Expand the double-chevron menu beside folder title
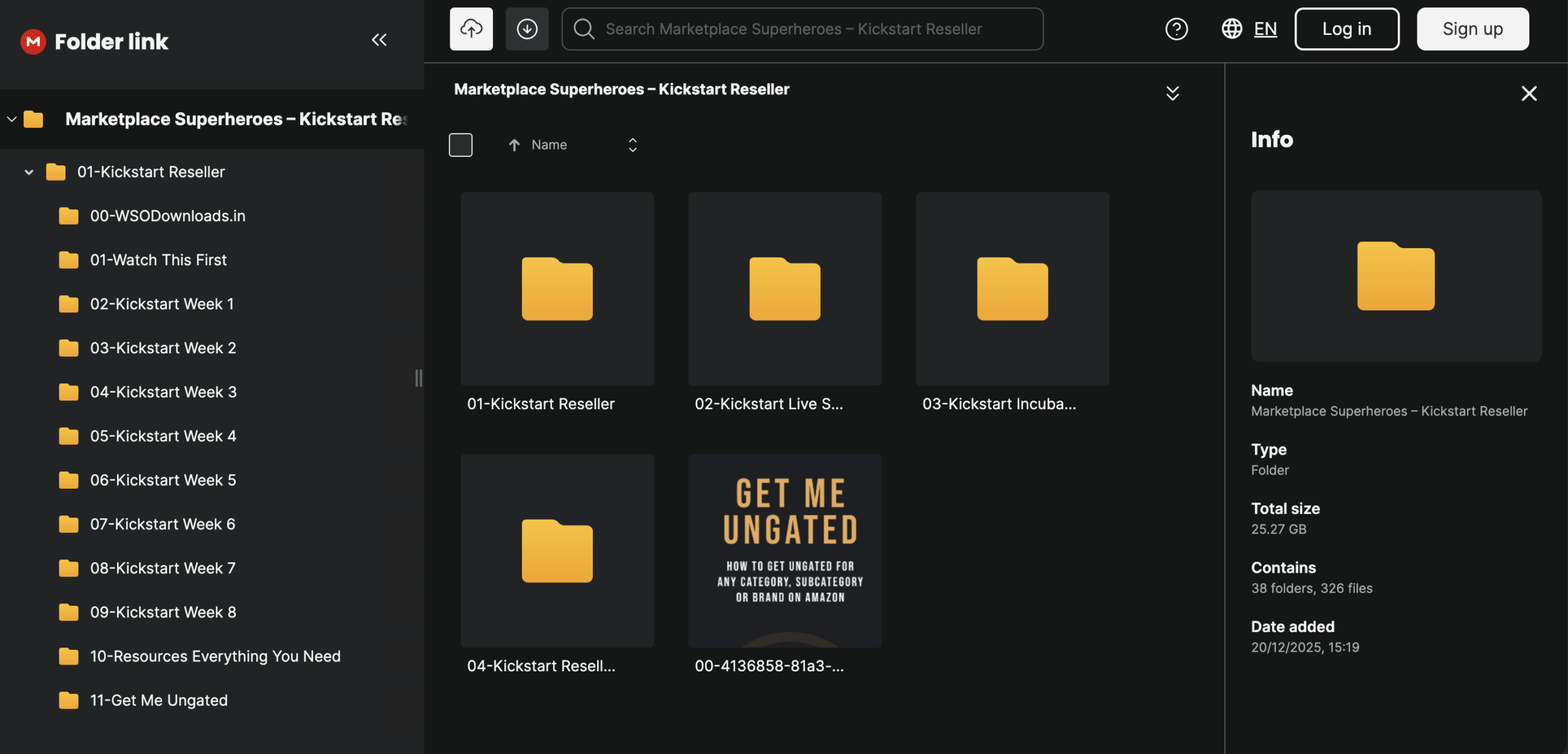The width and height of the screenshot is (1568, 754). 1172,93
